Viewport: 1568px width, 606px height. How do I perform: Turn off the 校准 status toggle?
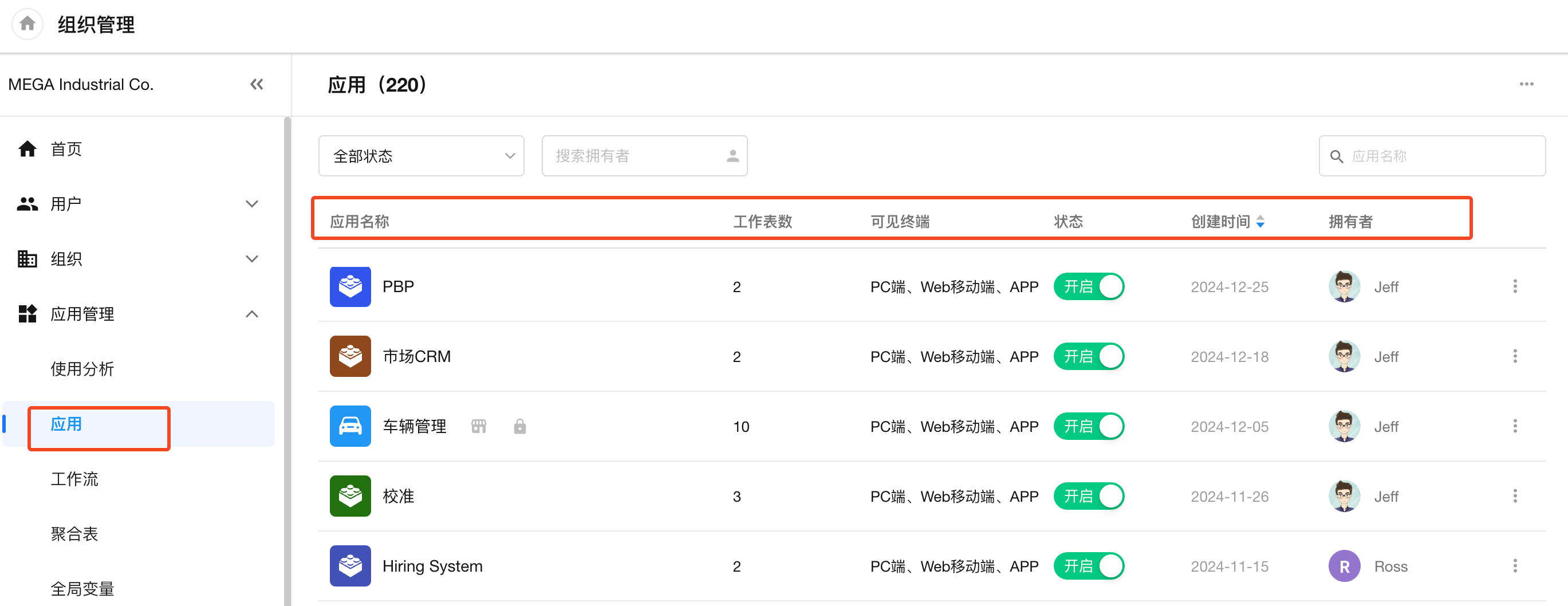(x=1088, y=496)
